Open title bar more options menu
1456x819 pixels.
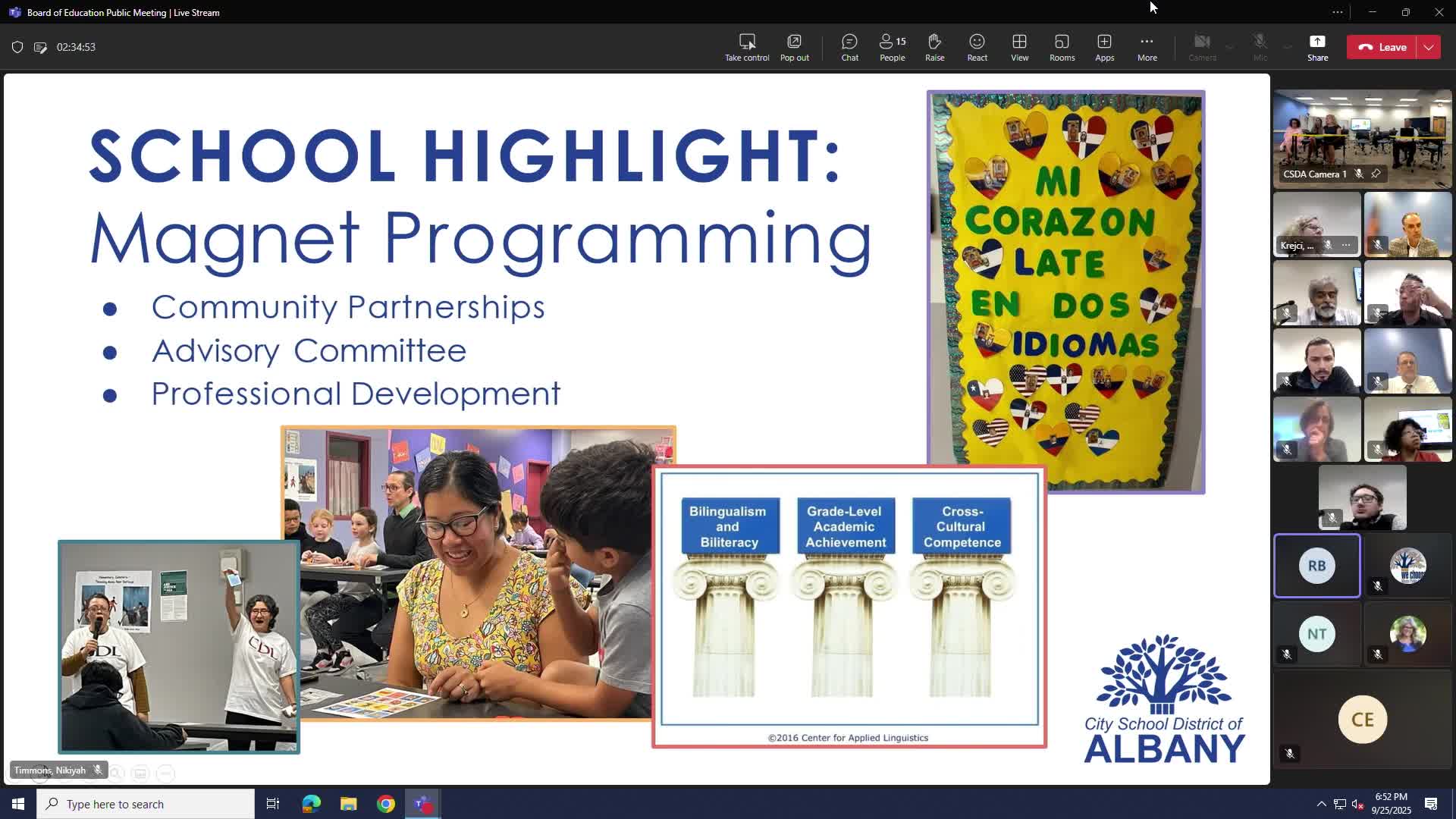click(x=1338, y=12)
